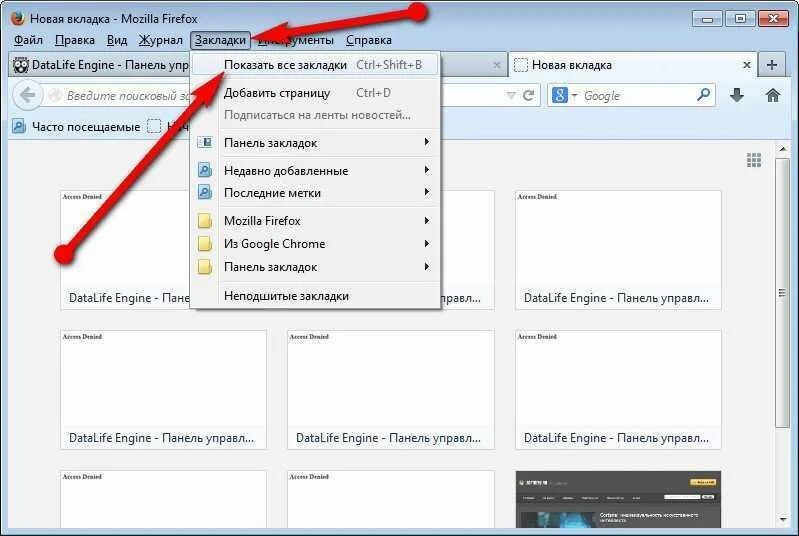Click the Mozilla Firefox folder icon
Image resolution: width=799 pixels, height=536 pixels.
pos(204,221)
